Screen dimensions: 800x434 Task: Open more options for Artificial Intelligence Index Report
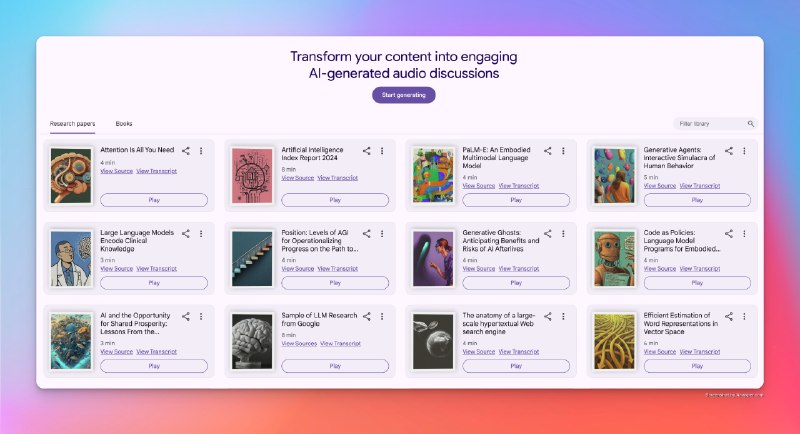coord(382,151)
